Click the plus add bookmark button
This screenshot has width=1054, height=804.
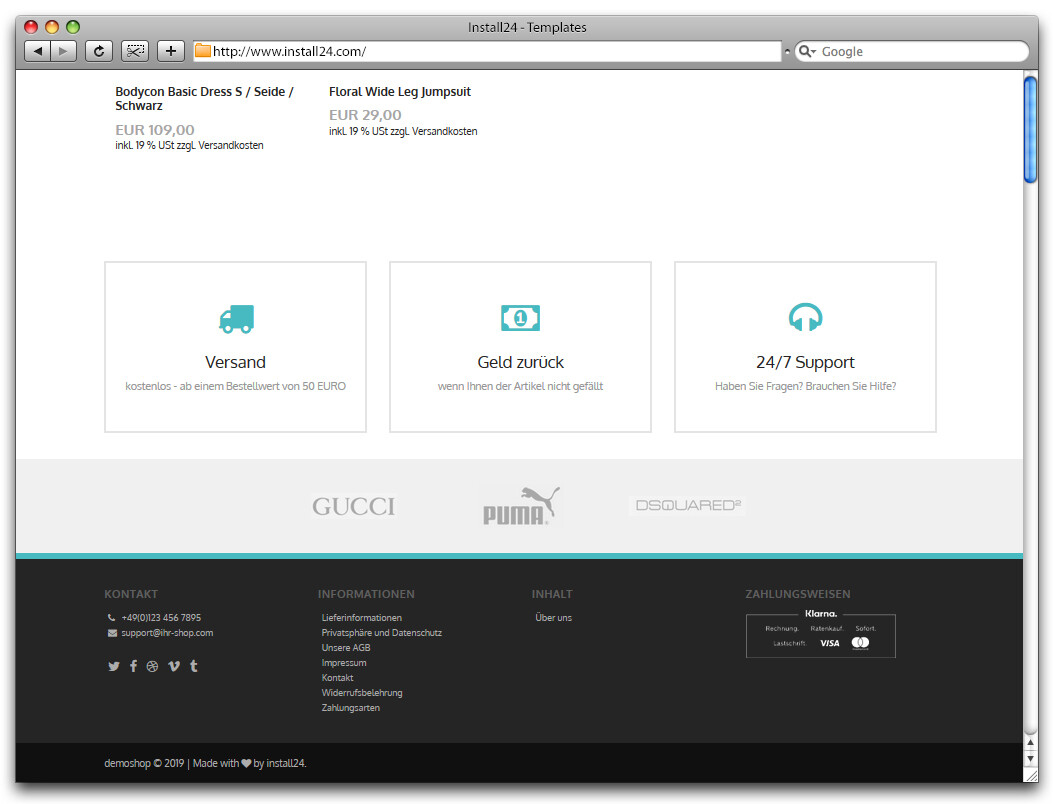coord(171,51)
